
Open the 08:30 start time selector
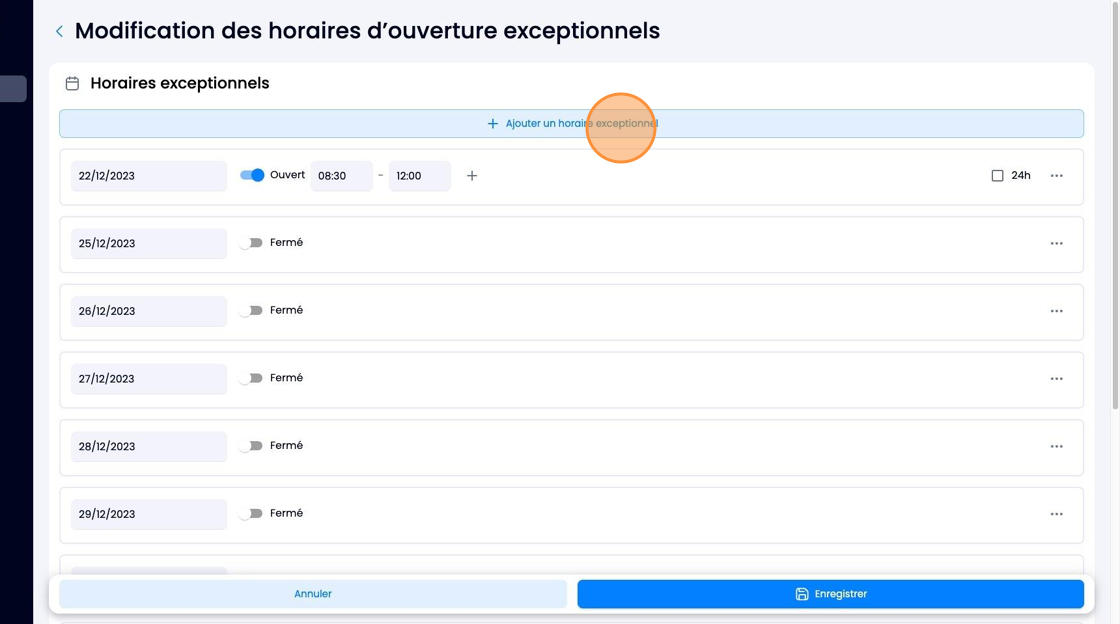tap(341, 176)
